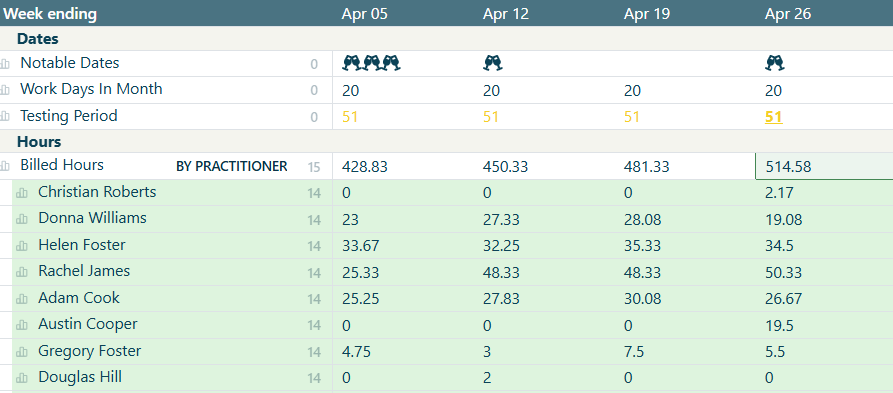
Task: Select the highlighted 514.58 Billed Hours cell
Action: tap(824, 166)
